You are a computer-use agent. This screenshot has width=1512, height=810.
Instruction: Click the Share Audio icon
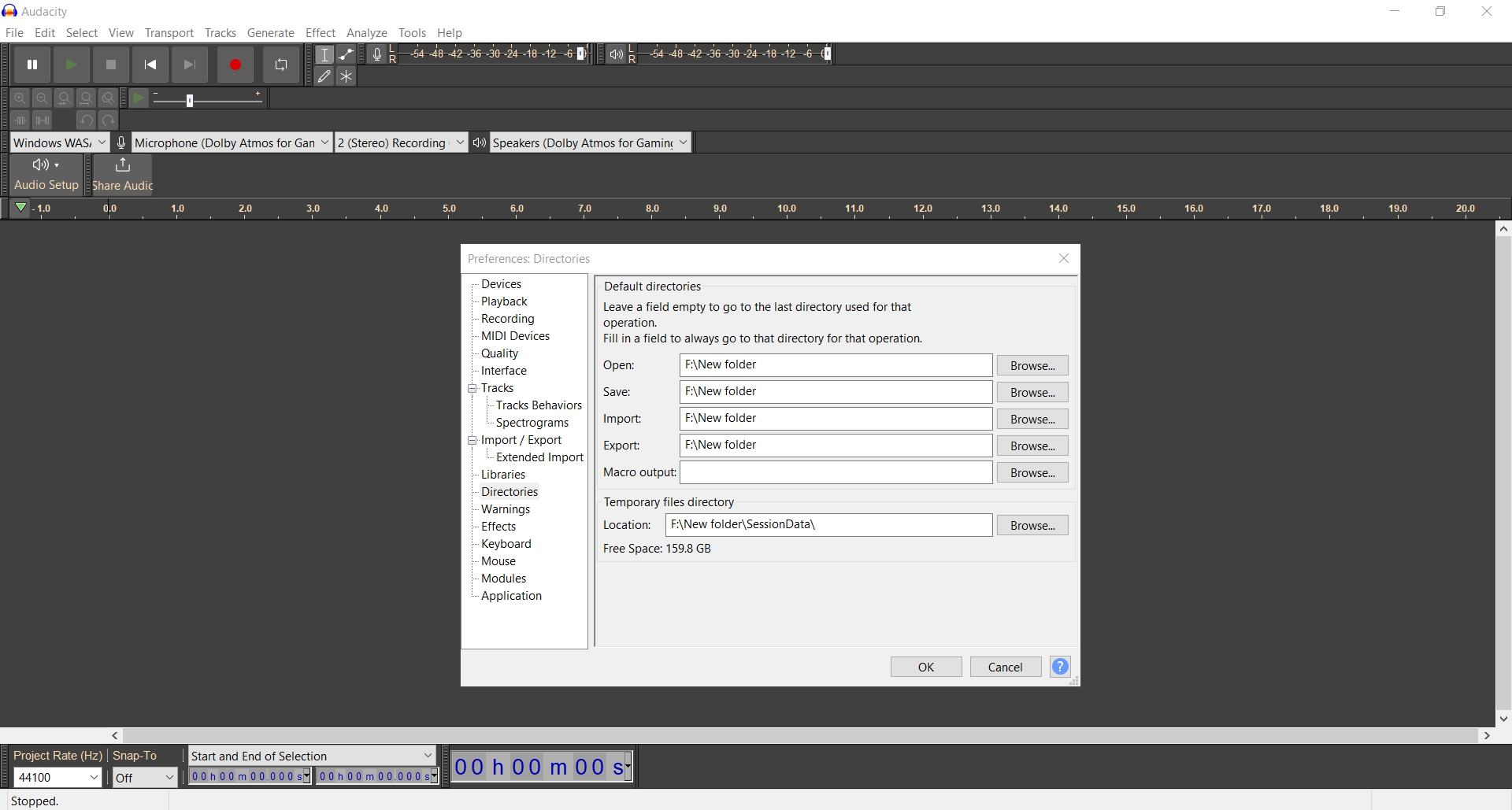click(x=122, y=174)
